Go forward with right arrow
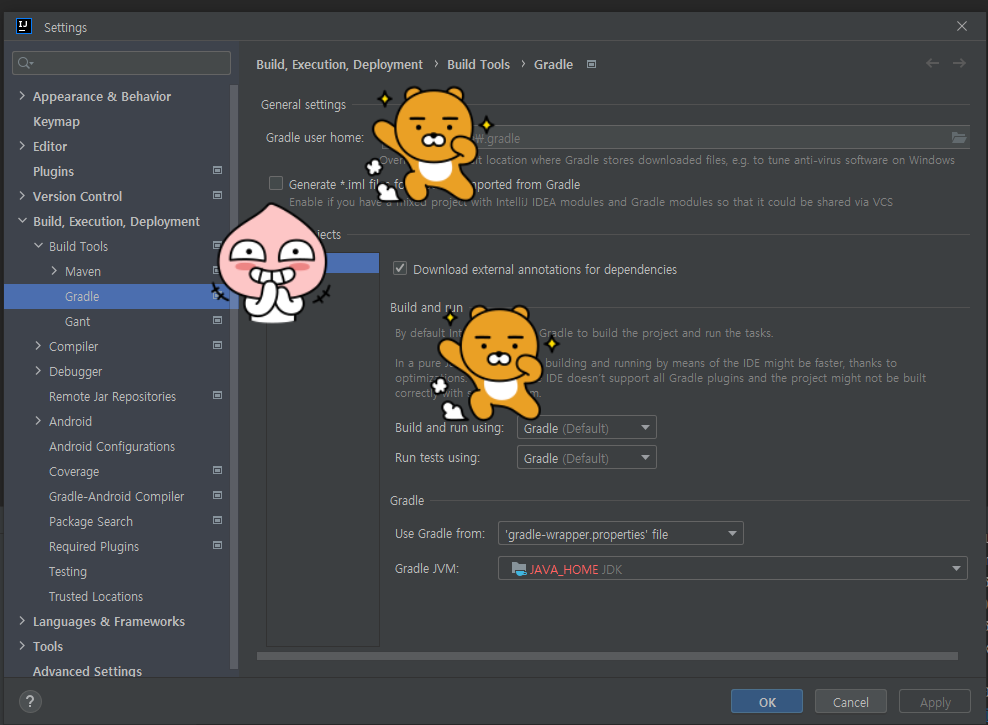 tap(959, 63)
